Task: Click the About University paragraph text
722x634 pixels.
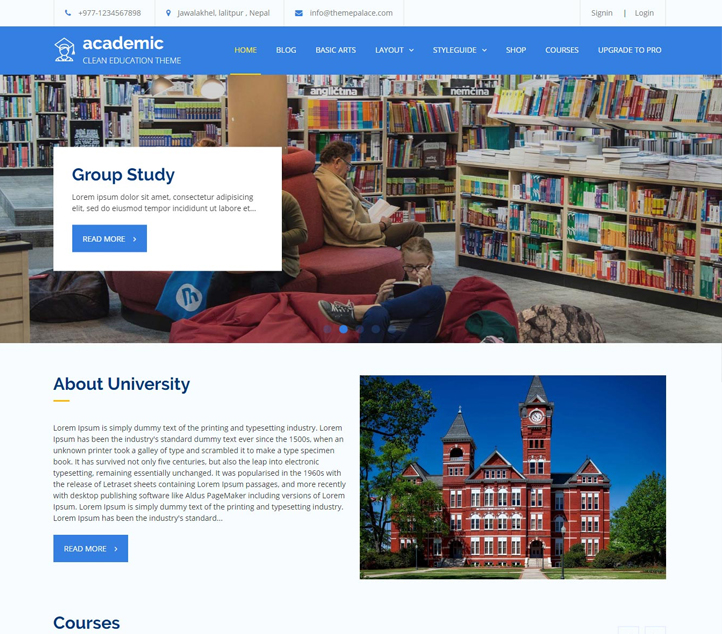Action: (x=199, y=473)
